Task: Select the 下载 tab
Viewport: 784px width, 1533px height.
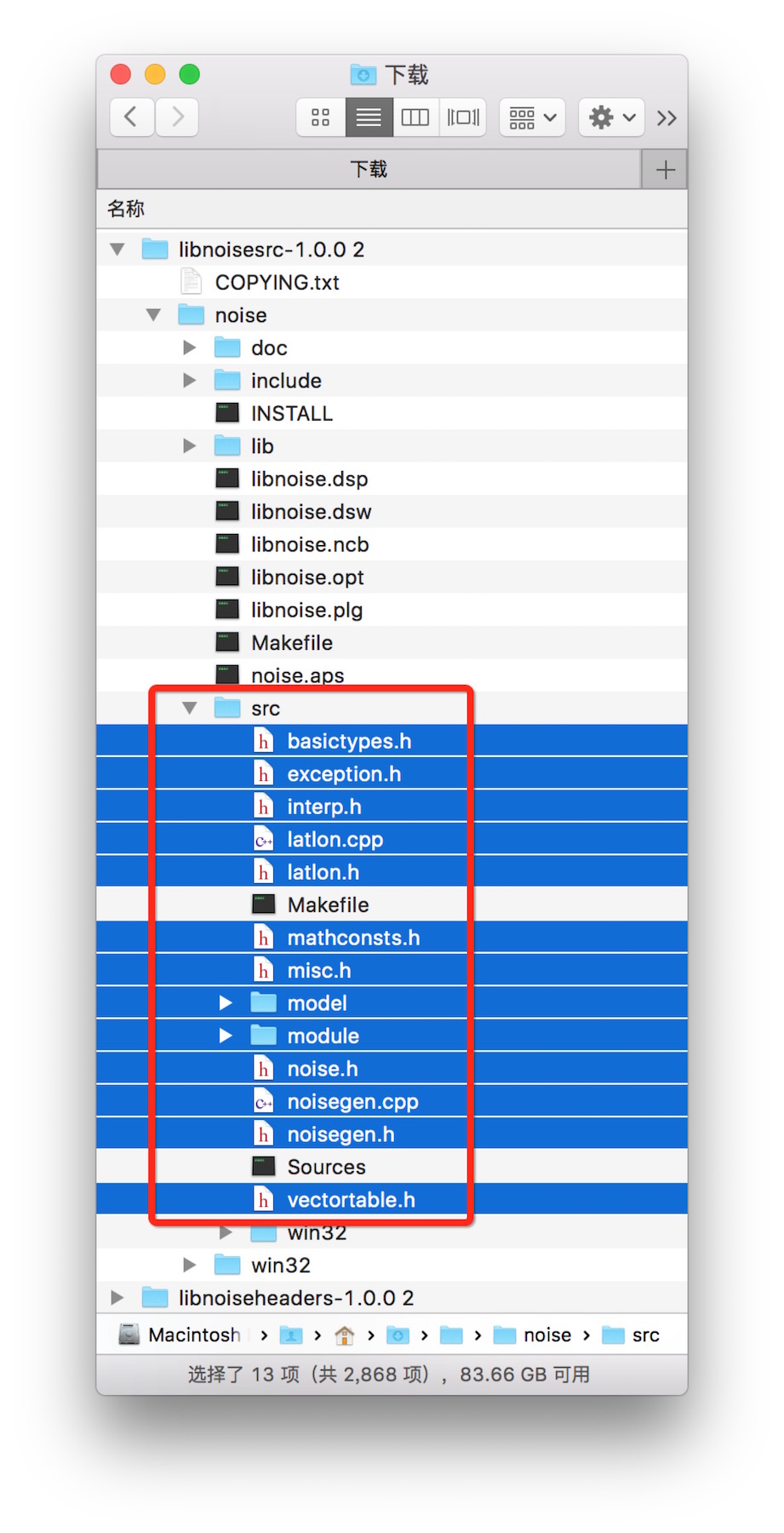Action: tap(369, 169)
